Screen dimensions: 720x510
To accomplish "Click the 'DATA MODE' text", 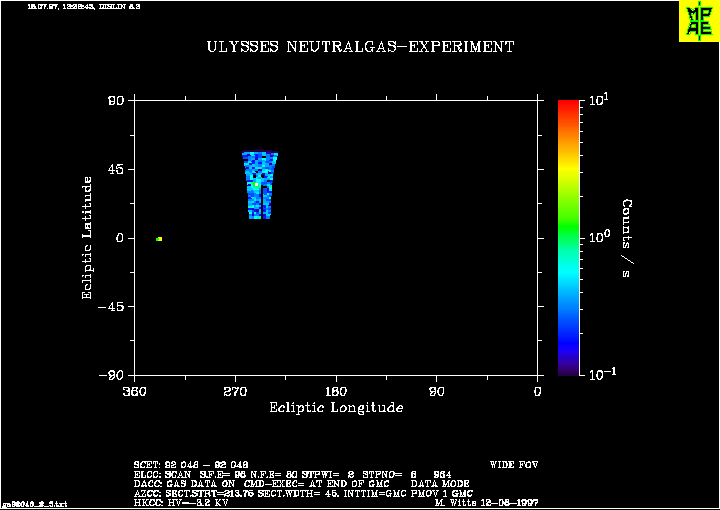I will [440, 484].
